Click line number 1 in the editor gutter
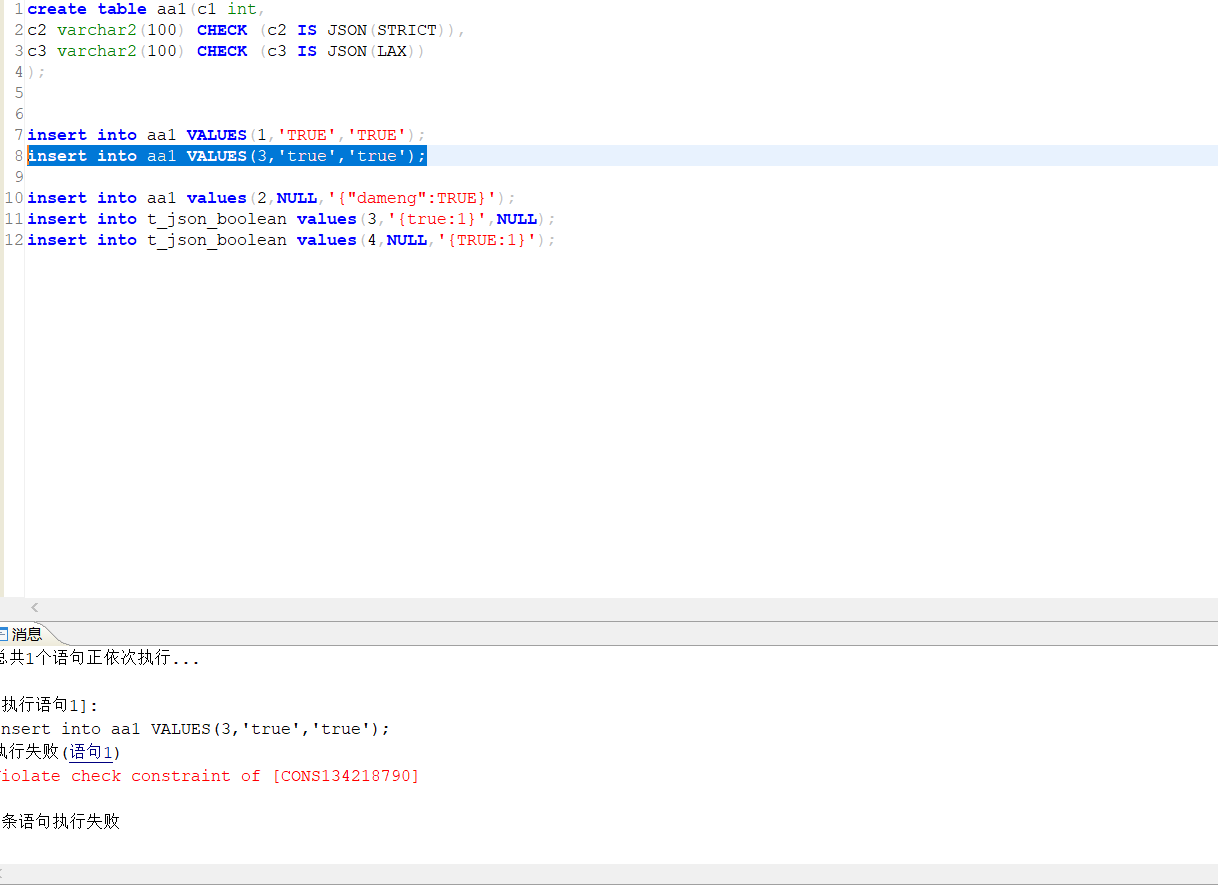Image resolution: width=1218 pixels, height=885 pixels. click(18, 9)
